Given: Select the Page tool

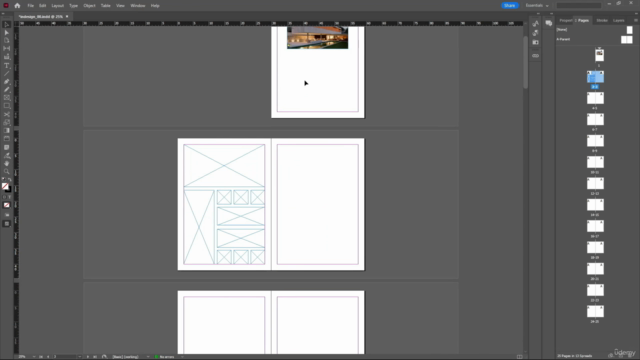Looking at the screenshot, I should point(7,40).
